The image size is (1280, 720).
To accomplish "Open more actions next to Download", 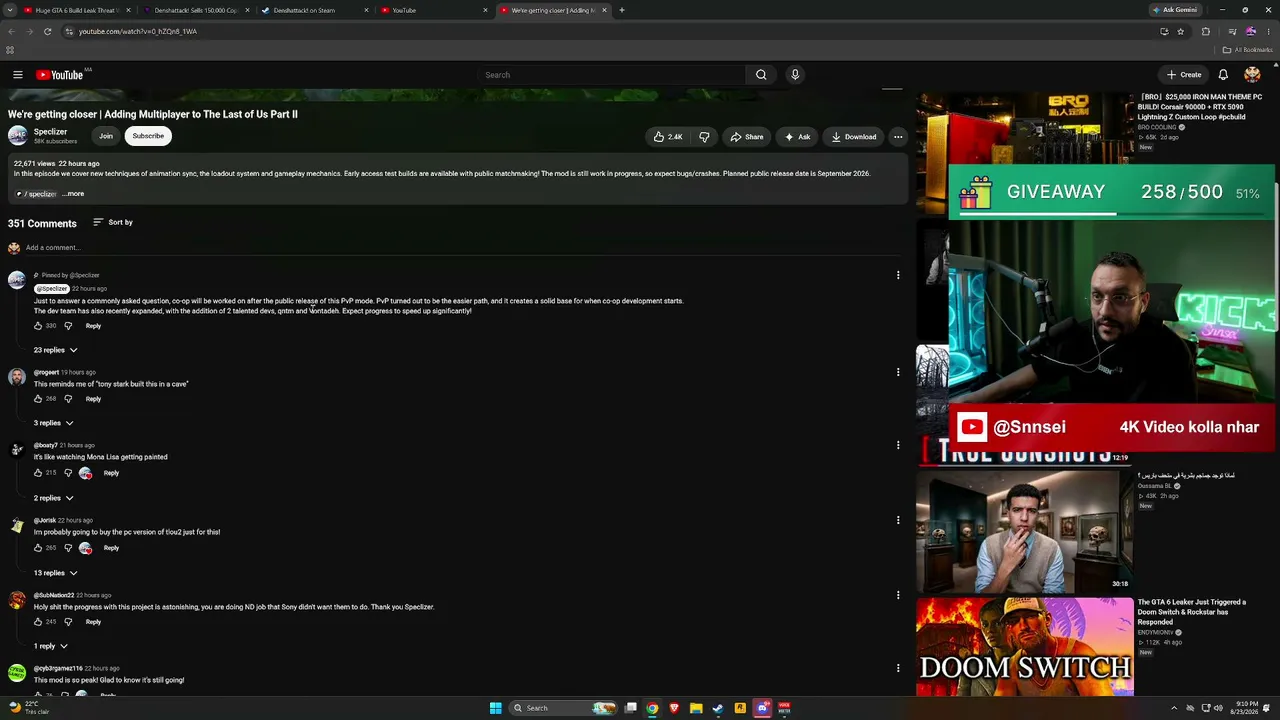I will coord(898,137).
